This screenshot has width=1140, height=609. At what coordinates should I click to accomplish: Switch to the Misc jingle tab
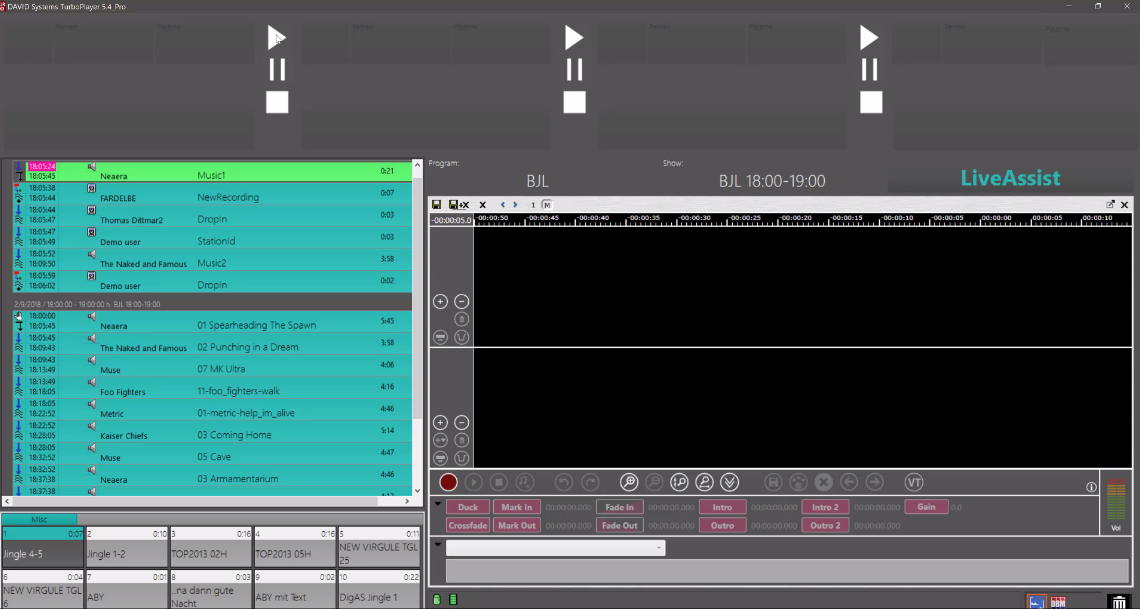[x=39, y=519]
